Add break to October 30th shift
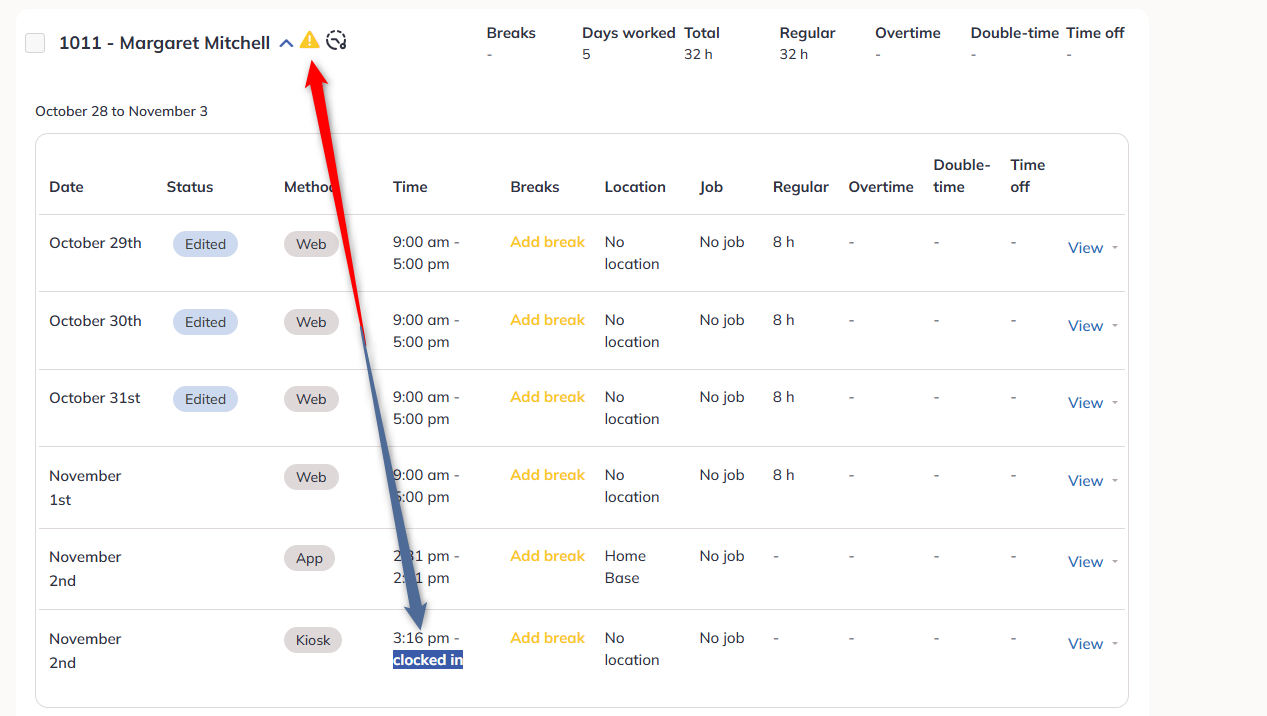Image resolution: width=1267 pixels, height=716 pixels. [547, 320]
